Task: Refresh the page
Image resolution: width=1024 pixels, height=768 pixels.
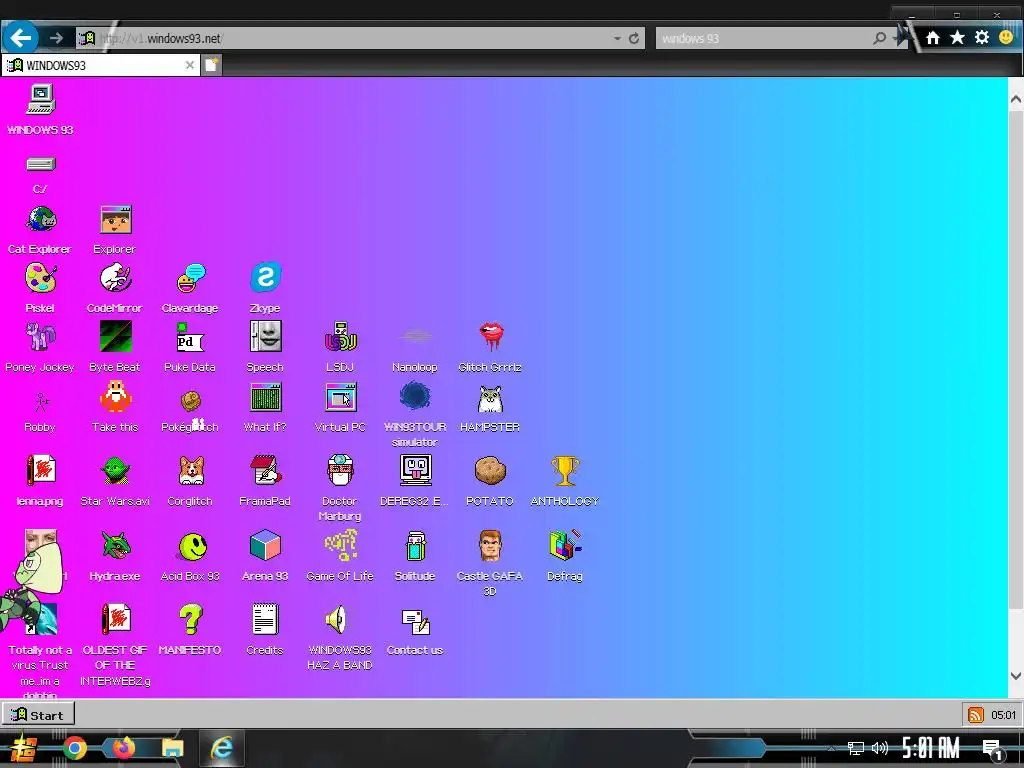Action: 633,38
